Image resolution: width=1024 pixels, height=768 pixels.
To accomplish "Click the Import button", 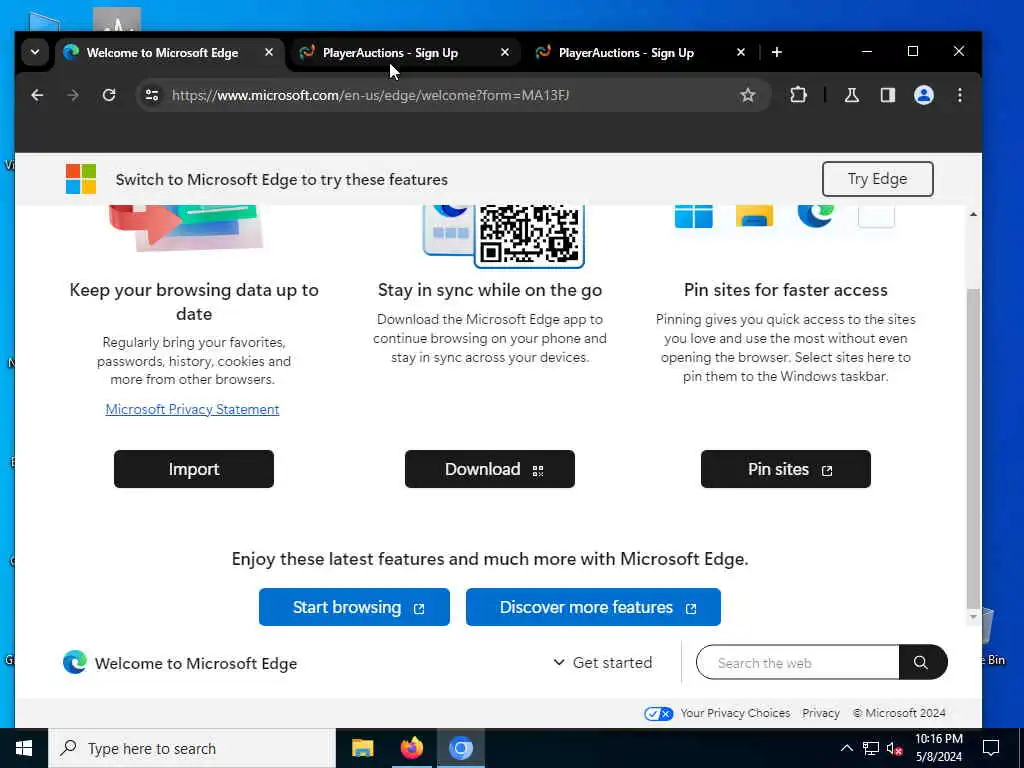I will (x=194, y=469).
